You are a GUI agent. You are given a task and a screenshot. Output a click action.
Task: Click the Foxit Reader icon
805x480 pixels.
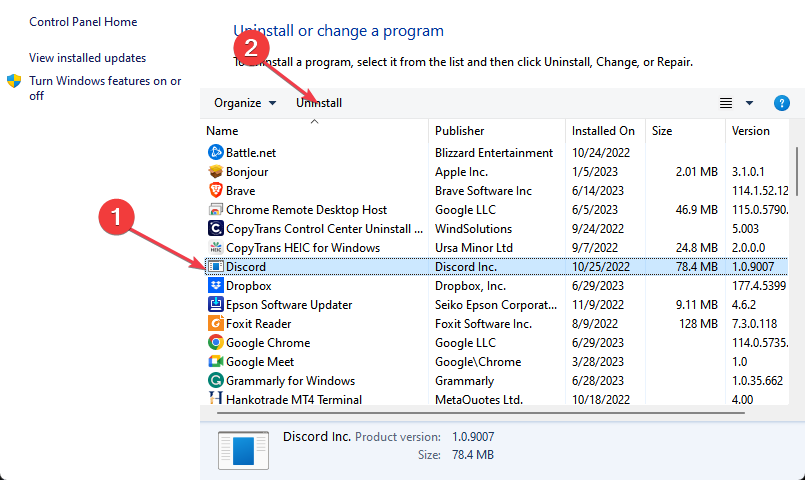[x=215, y=323]
